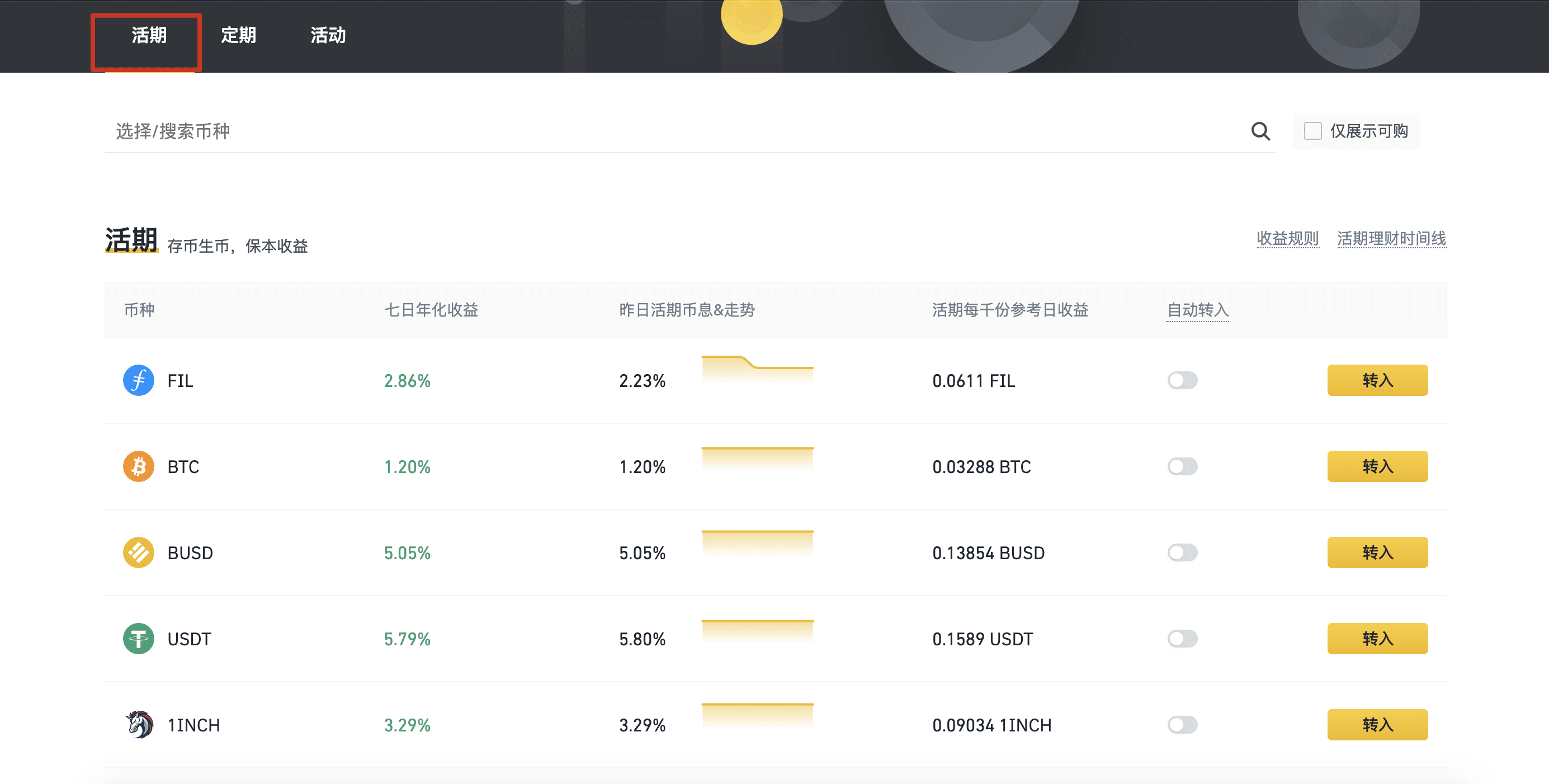This screenshot has height=784, width=1549.
Task: Click the 0.09034 1INCH daily earnings value
Action: click(991, 725)
